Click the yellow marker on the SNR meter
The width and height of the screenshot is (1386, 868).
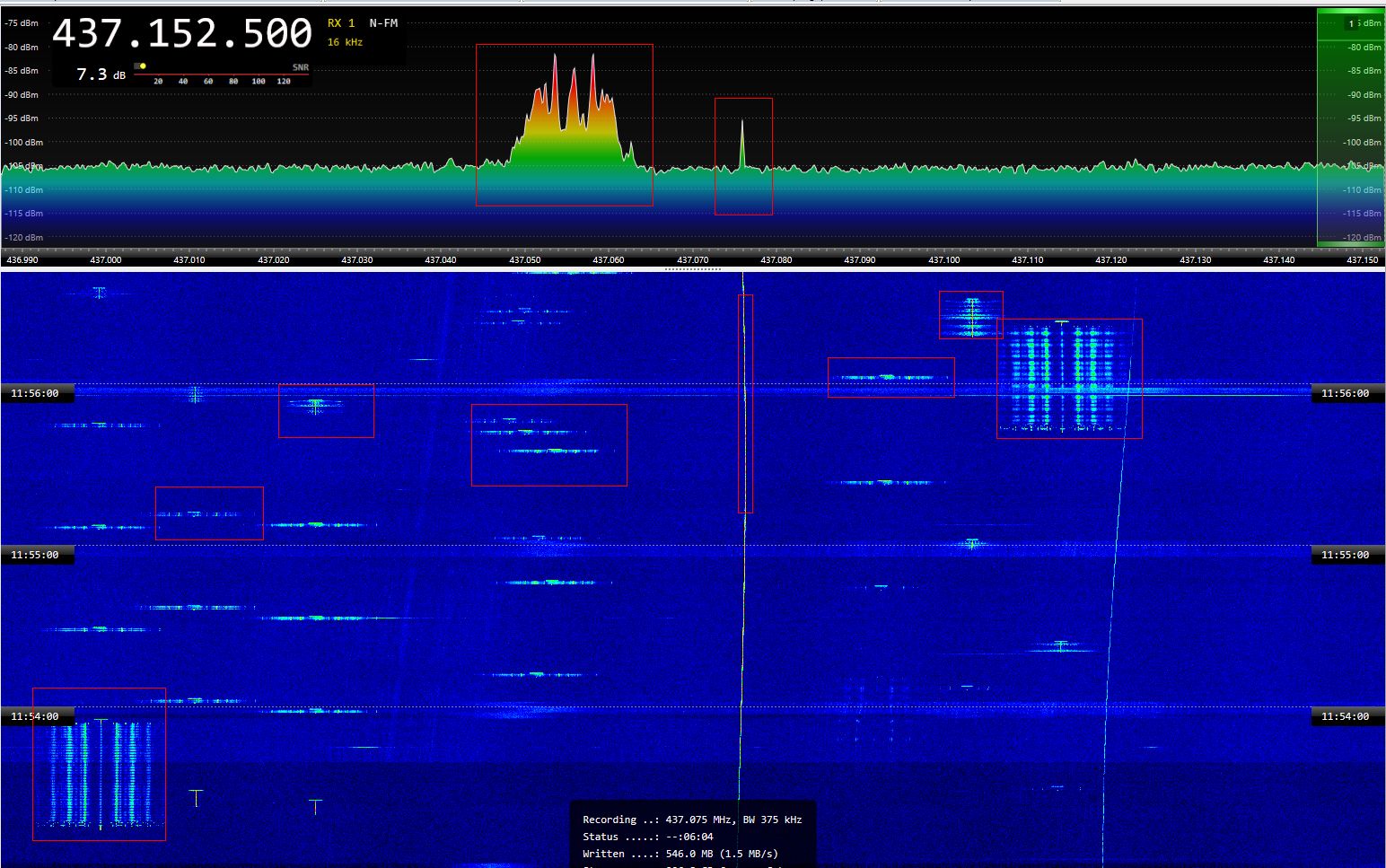tap(142, 65)
